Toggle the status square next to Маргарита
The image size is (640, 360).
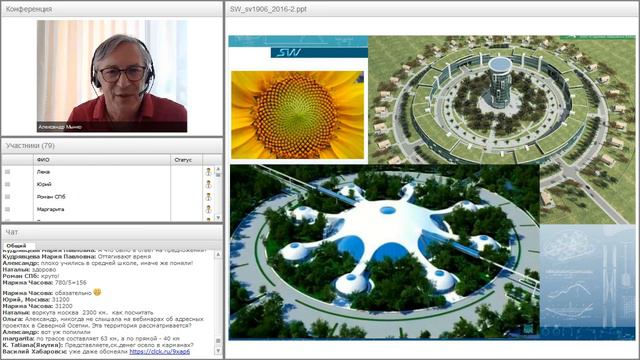[x=7, y=209]
